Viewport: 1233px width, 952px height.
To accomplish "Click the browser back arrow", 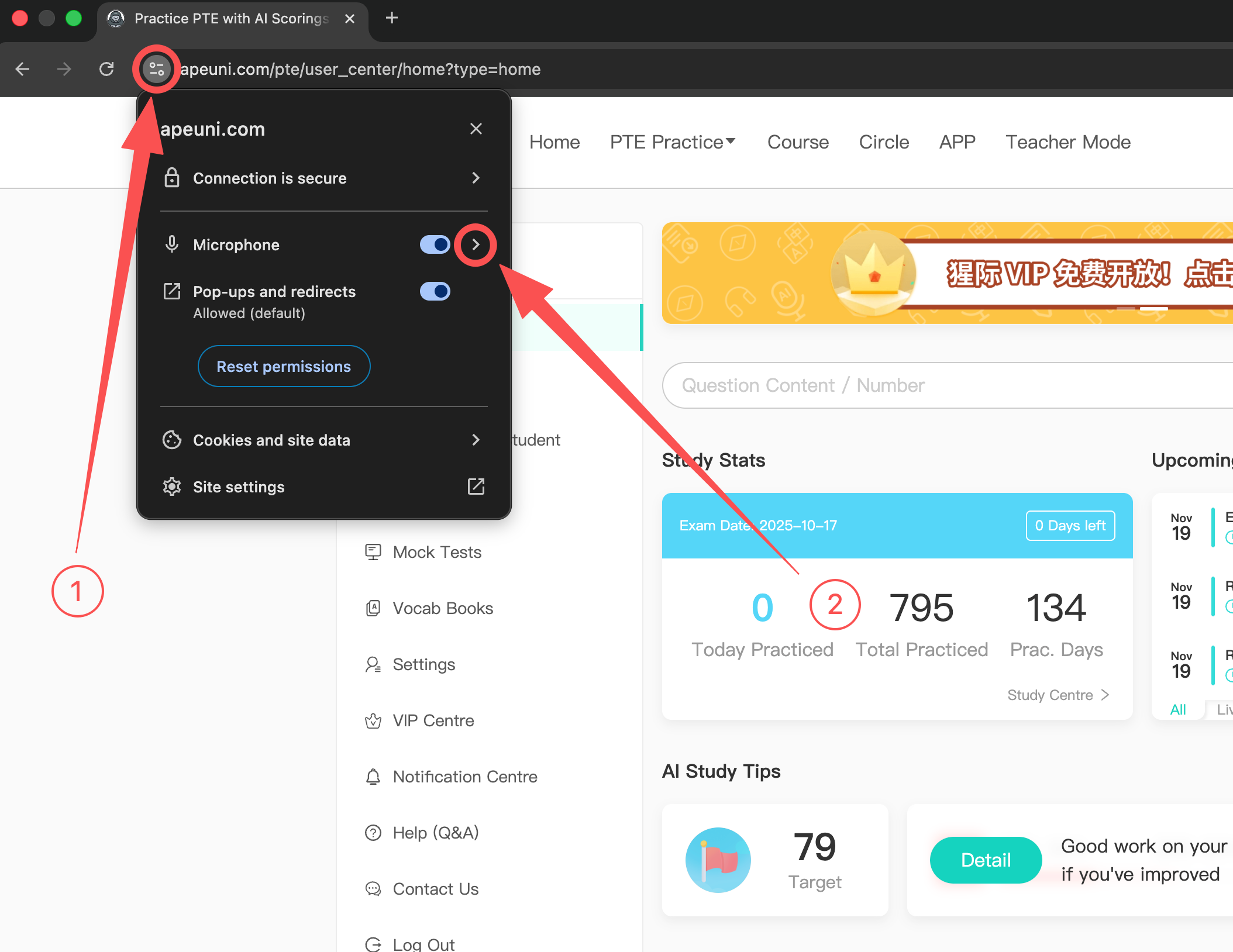I will 22,69.
